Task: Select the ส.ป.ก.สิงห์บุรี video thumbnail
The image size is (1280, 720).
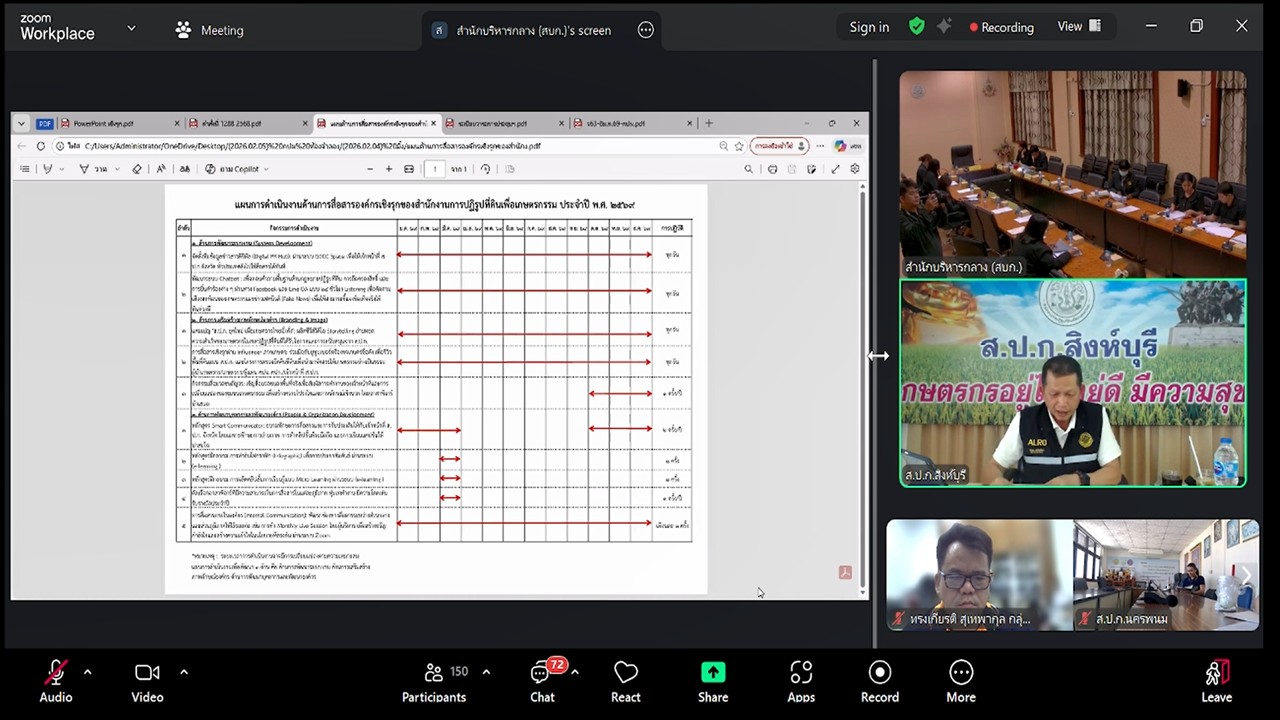Action: 1073,383
